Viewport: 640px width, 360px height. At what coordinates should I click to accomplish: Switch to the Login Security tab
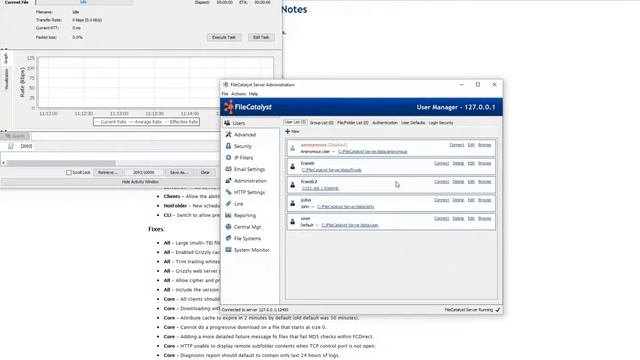pyautogui.click(x=441, y=122)
